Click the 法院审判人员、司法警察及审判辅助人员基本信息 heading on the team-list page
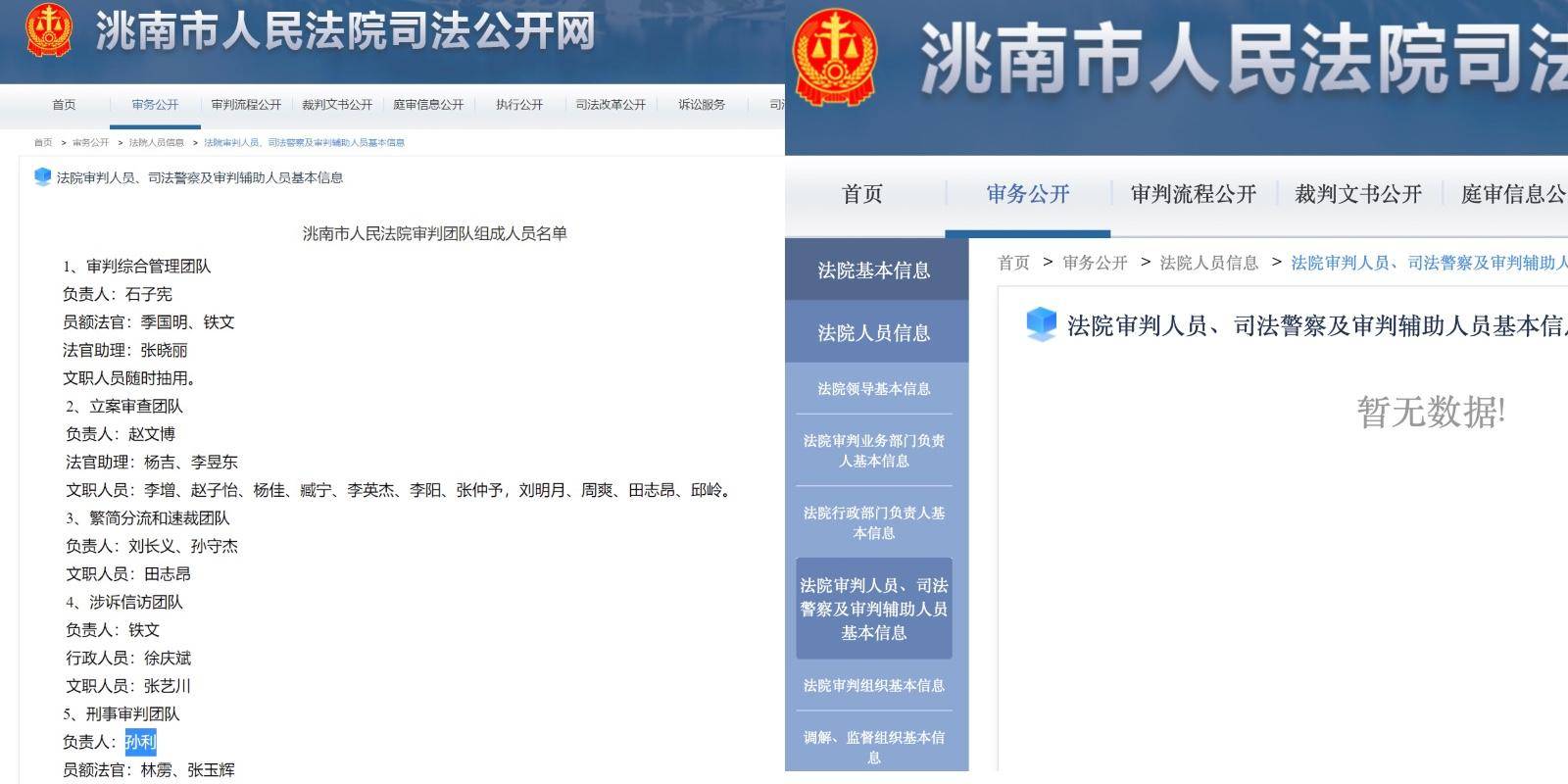1568x784 pixels. click(x=200, y=177)
